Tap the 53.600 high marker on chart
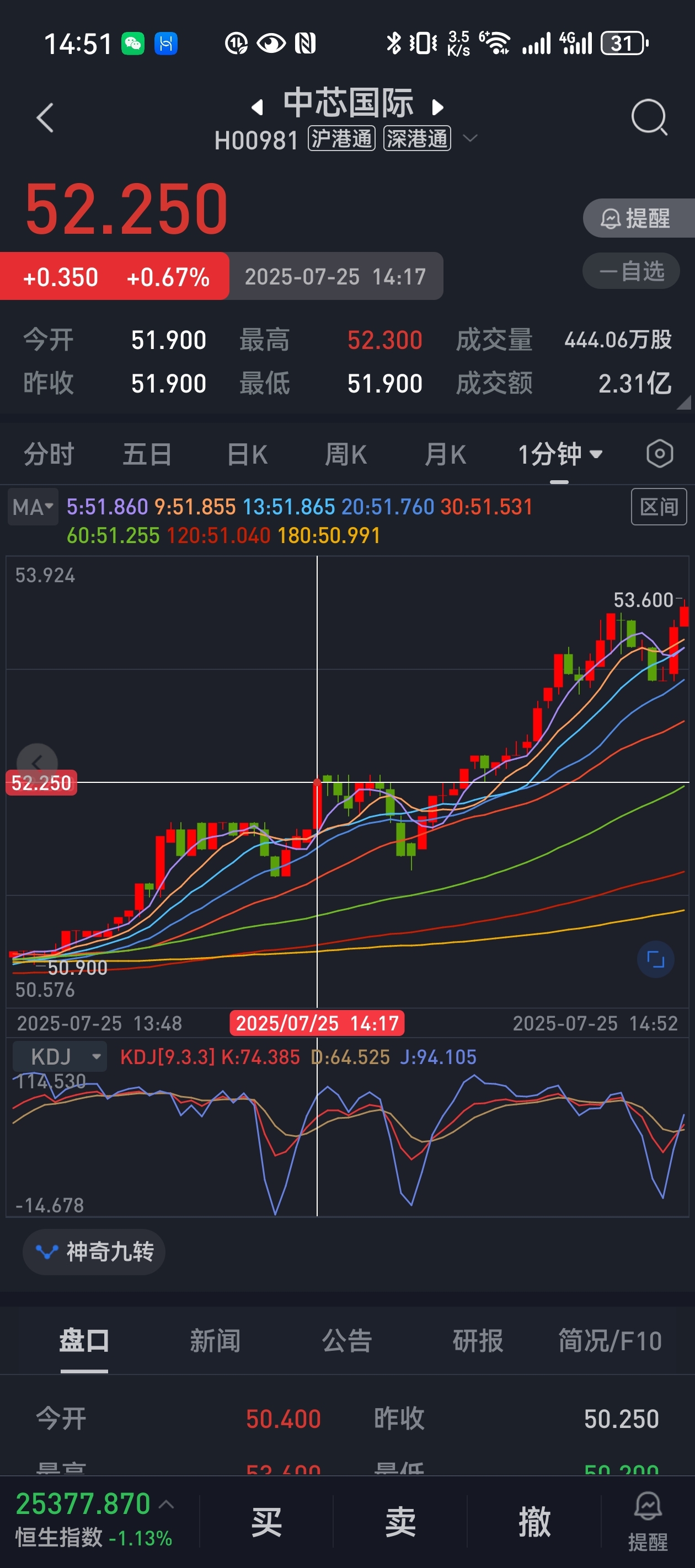Screen dimensions: 695x1568 [643, 600]
